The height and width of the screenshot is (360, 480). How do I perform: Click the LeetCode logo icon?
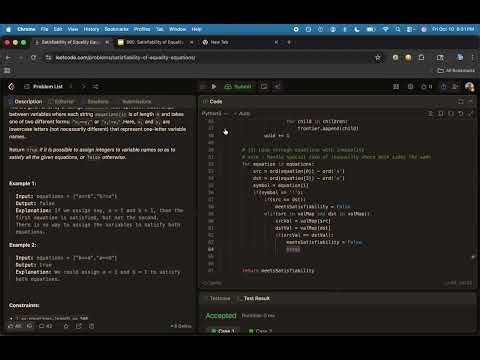11,87
